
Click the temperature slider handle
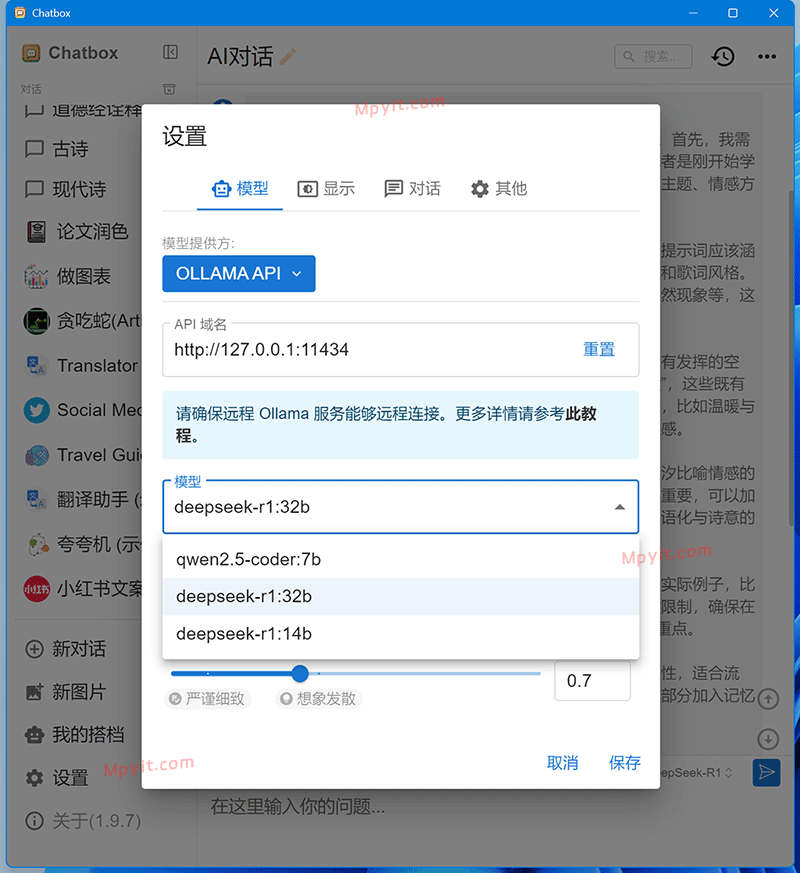coord(300,673)
